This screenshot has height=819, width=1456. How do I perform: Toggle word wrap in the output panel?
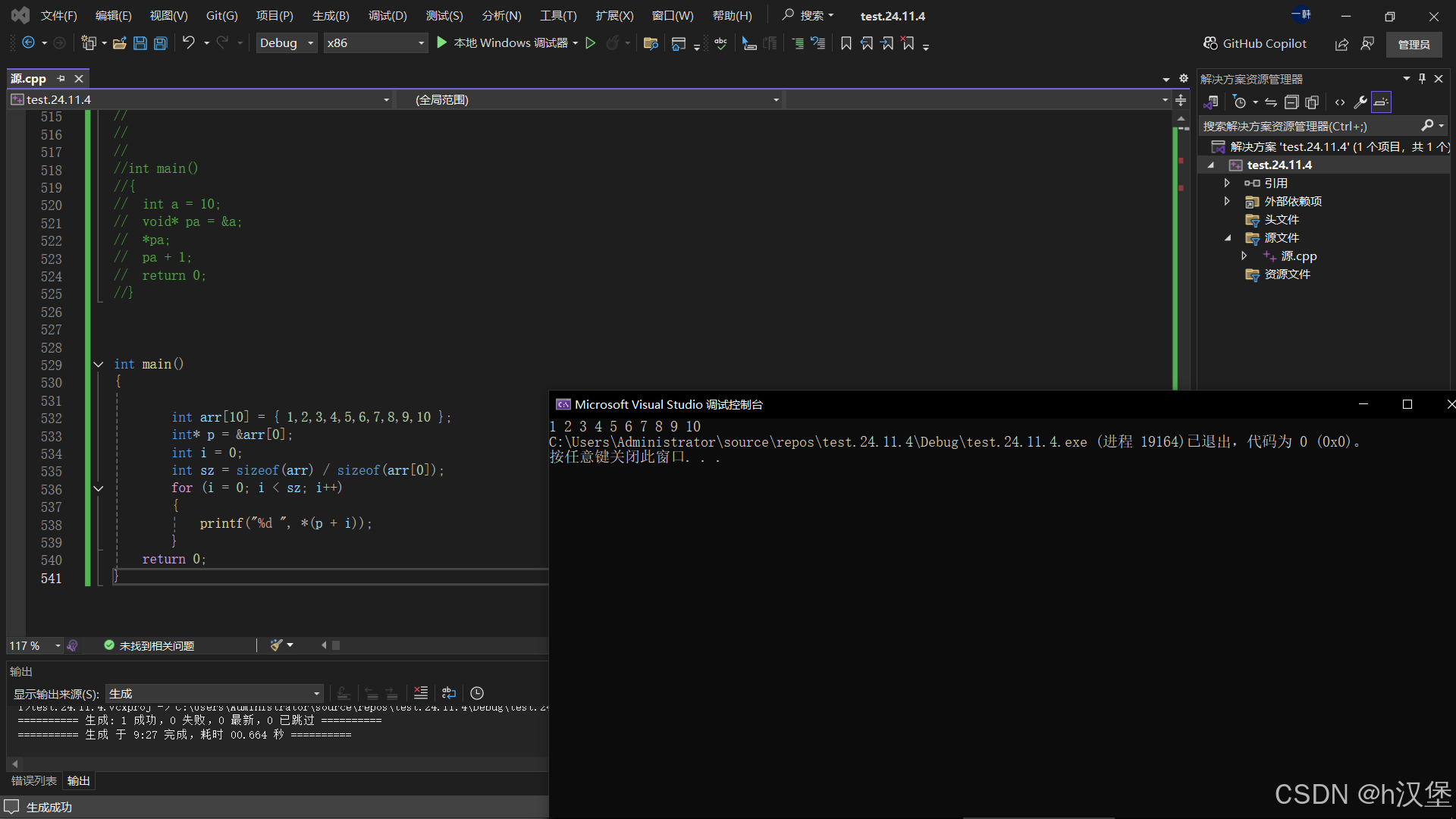[x=449, y=693]
